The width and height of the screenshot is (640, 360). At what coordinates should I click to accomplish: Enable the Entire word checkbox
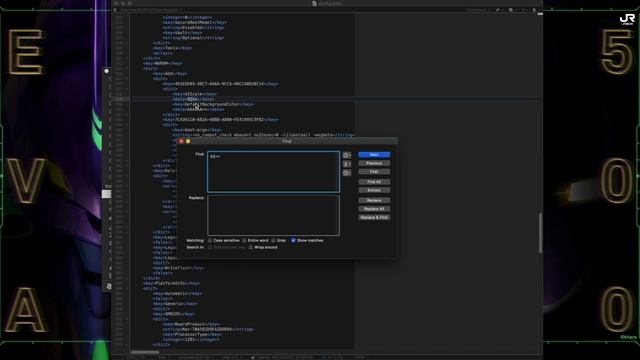pos(244,240)
